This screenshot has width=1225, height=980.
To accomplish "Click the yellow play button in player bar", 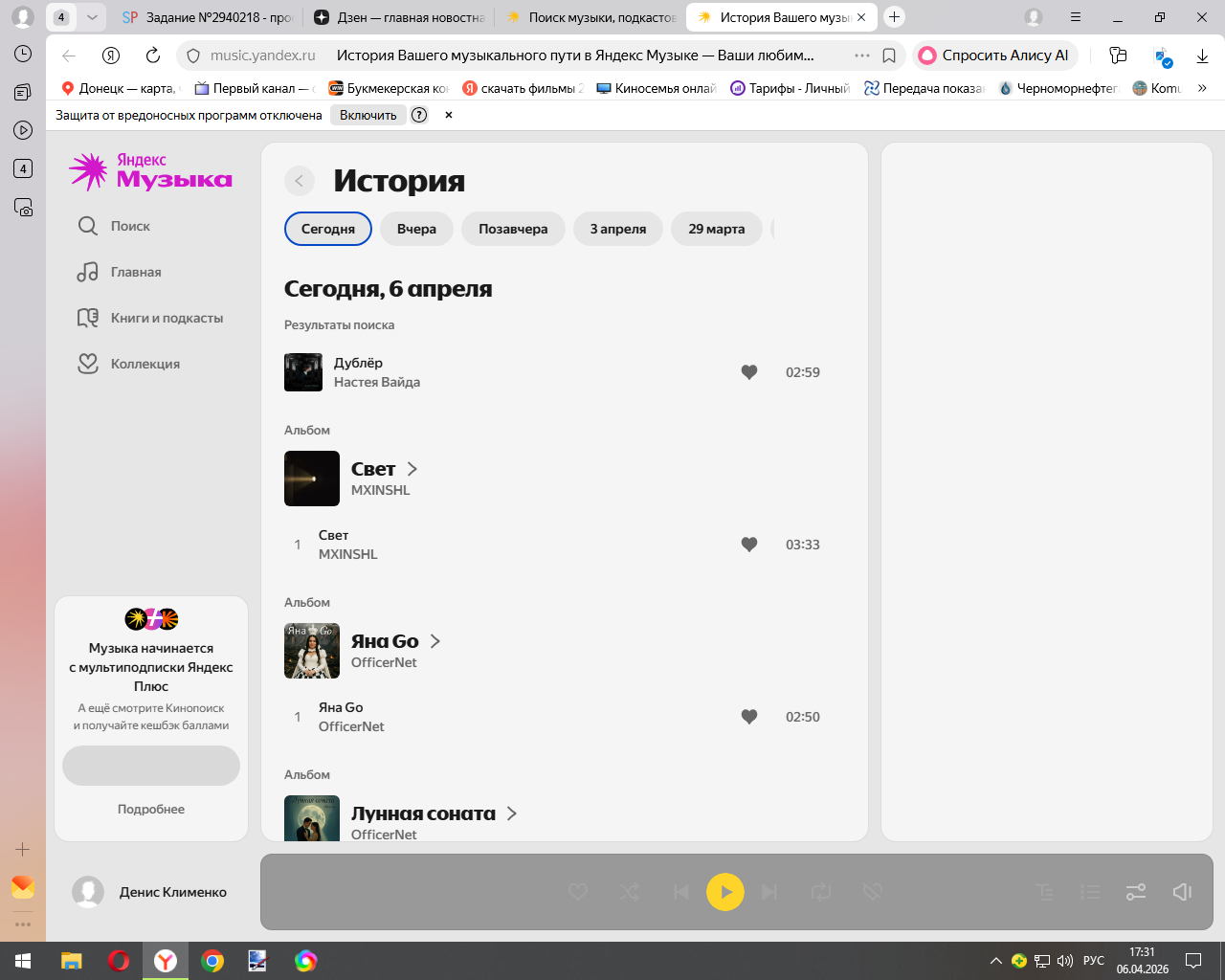I will coord(725,892).
